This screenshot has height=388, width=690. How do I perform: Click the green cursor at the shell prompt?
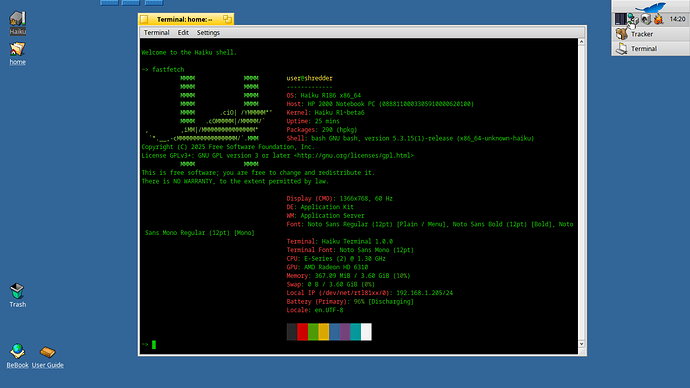(x=154, y=344)
